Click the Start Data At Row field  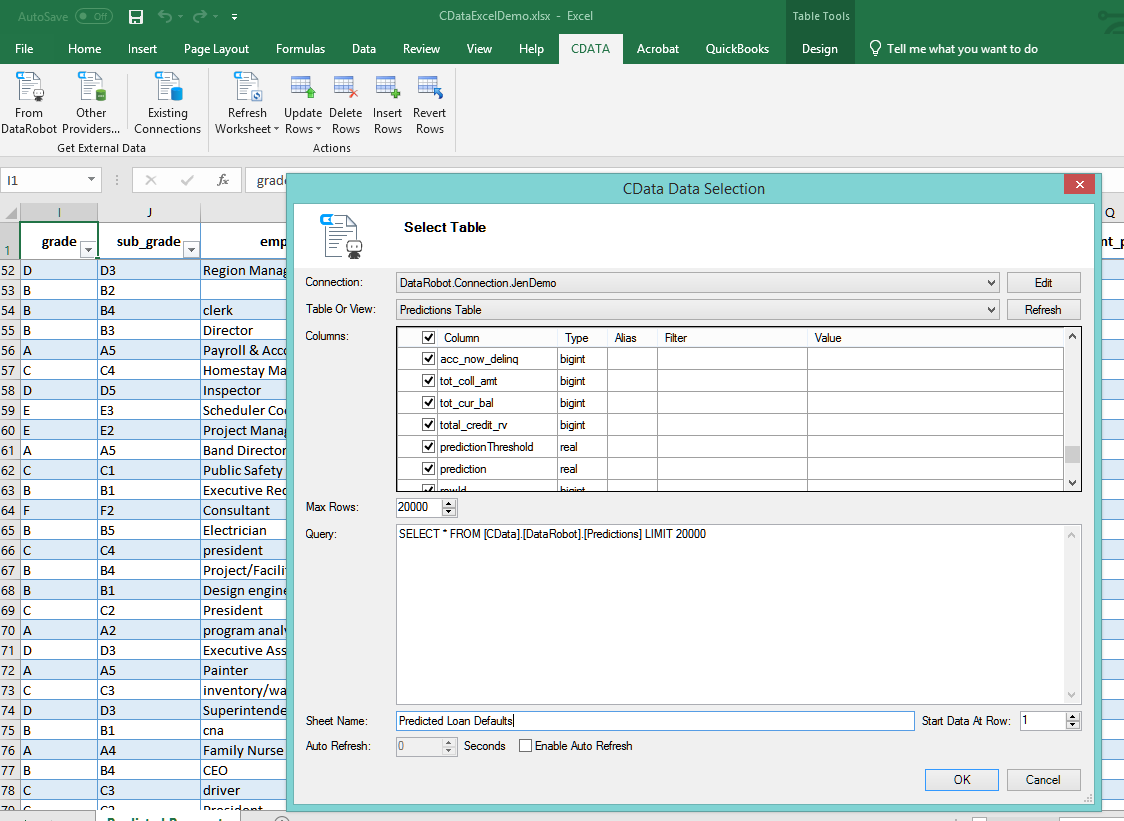(x=1043, y=721)
